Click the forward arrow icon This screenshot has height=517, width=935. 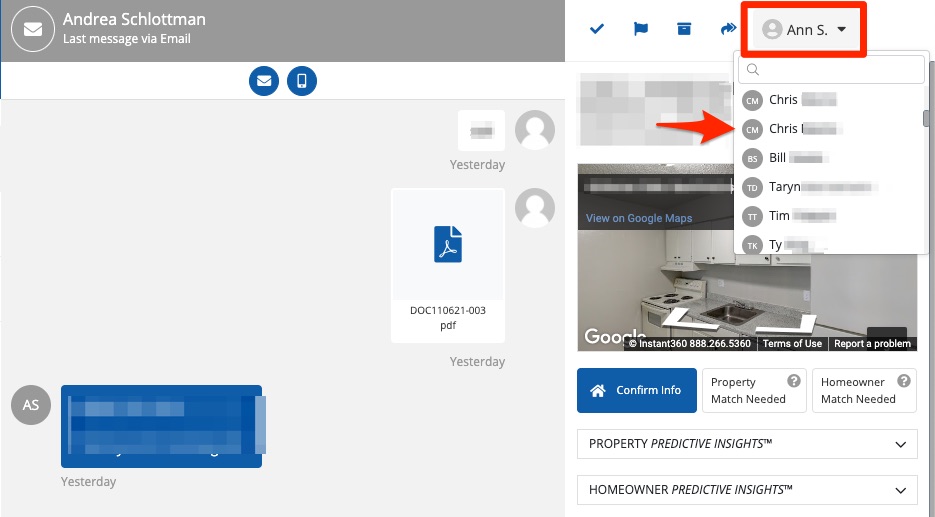pyautogui.click(x=727, y=29)
